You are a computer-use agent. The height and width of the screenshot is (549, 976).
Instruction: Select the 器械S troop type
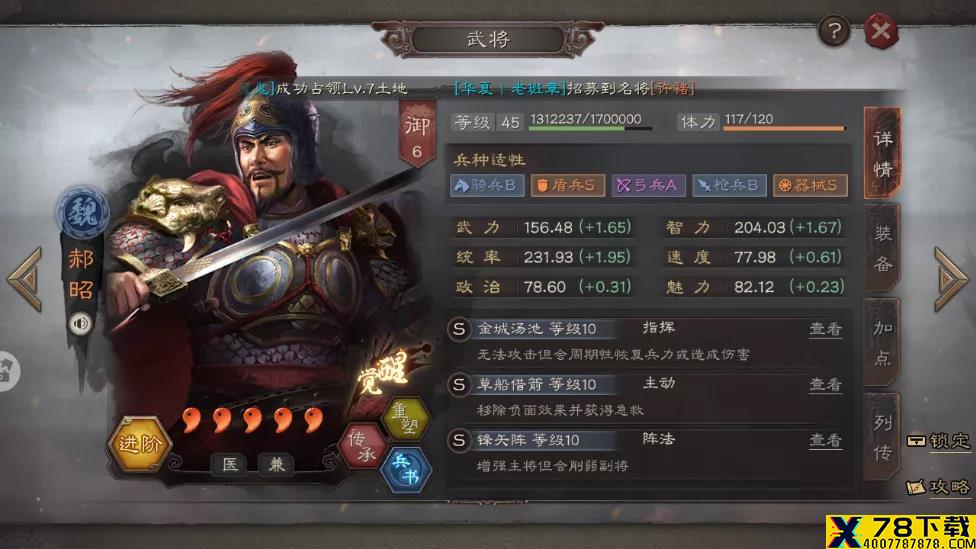810,185
